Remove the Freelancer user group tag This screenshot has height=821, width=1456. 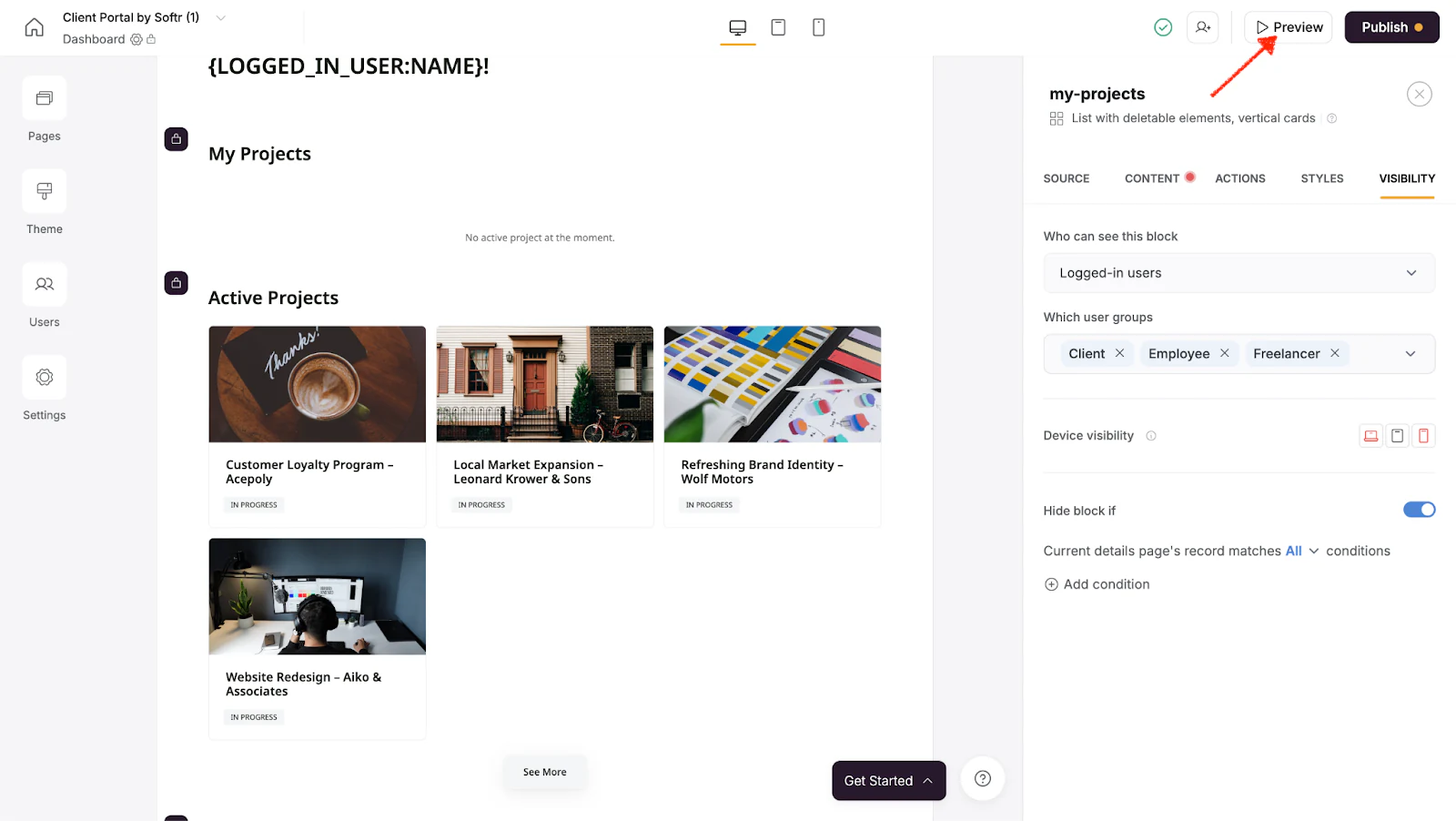pyautogui.click(x=1334, y=353)
